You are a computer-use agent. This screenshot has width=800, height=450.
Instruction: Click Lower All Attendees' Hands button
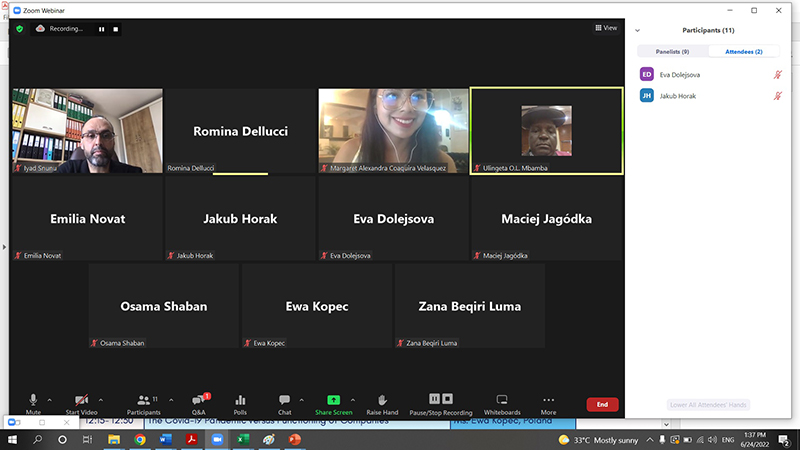(x=709, y=405)
